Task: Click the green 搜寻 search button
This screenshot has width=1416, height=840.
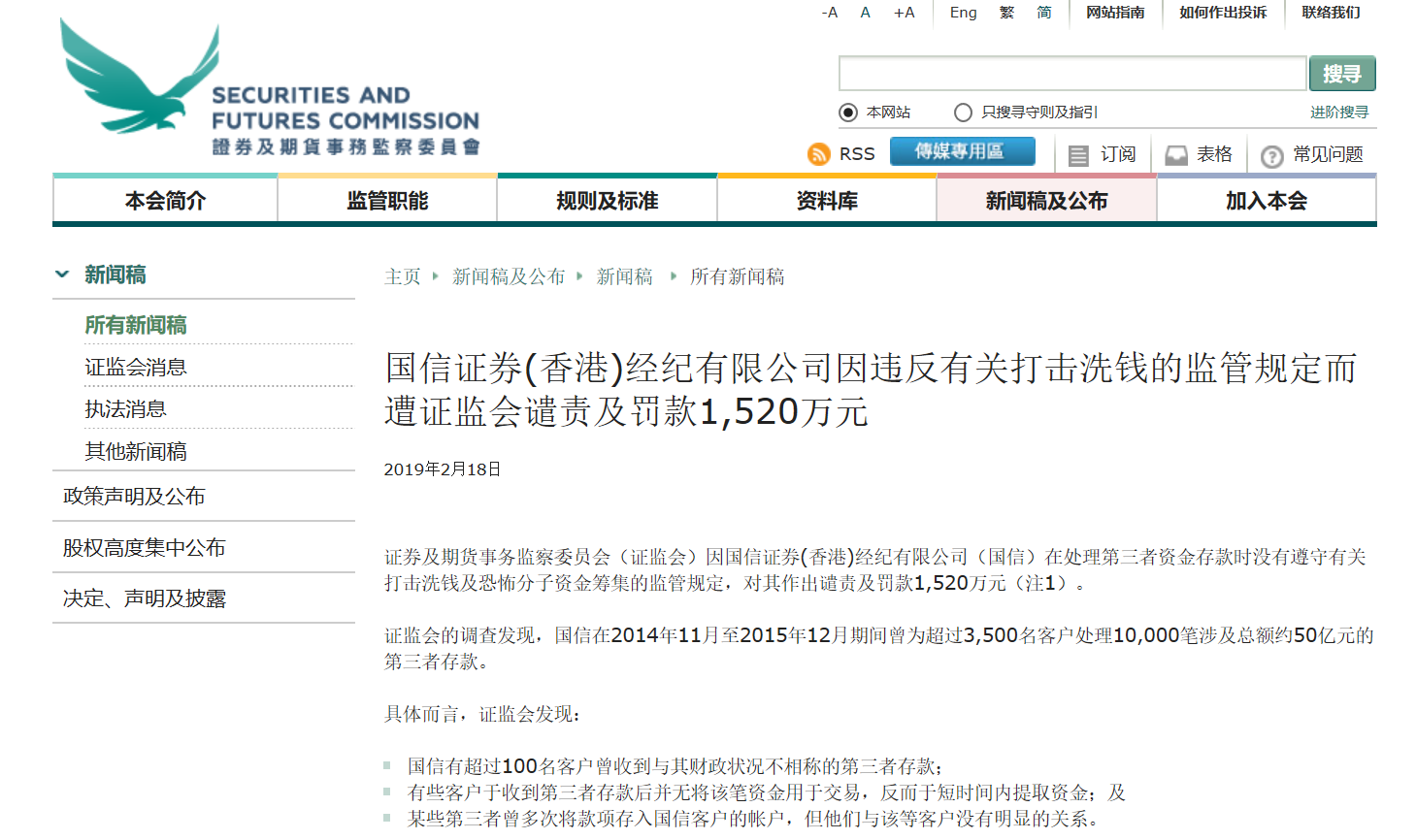Action: [x=1342, y=74]
